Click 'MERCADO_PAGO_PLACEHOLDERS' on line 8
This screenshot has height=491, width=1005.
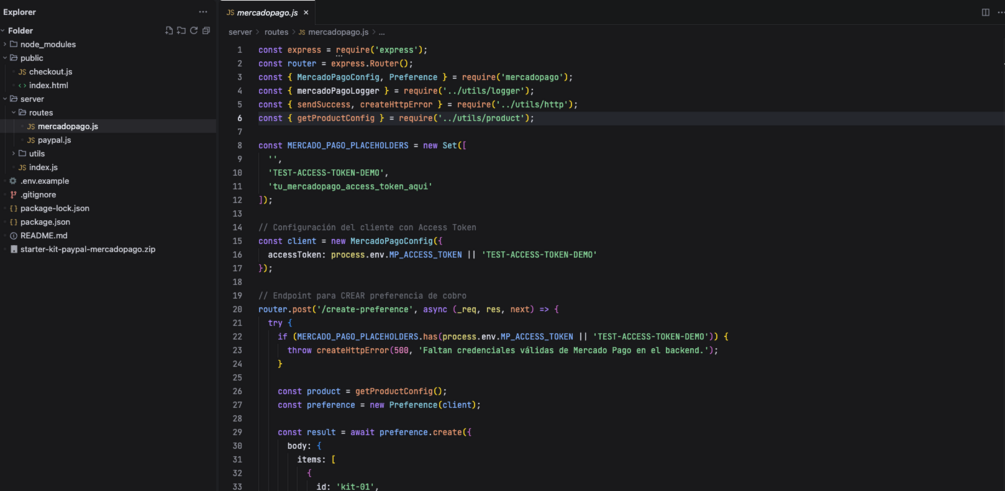(x=347, y=146)
